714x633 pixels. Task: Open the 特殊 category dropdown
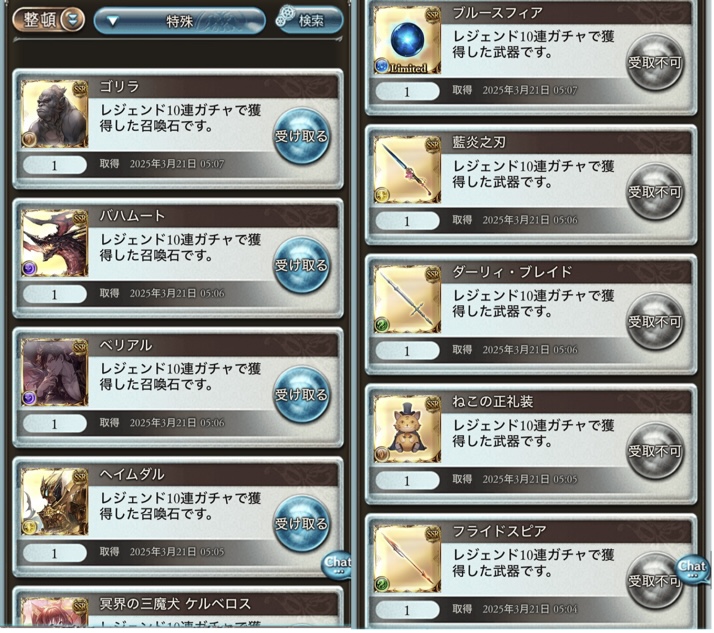coord(179,21)
